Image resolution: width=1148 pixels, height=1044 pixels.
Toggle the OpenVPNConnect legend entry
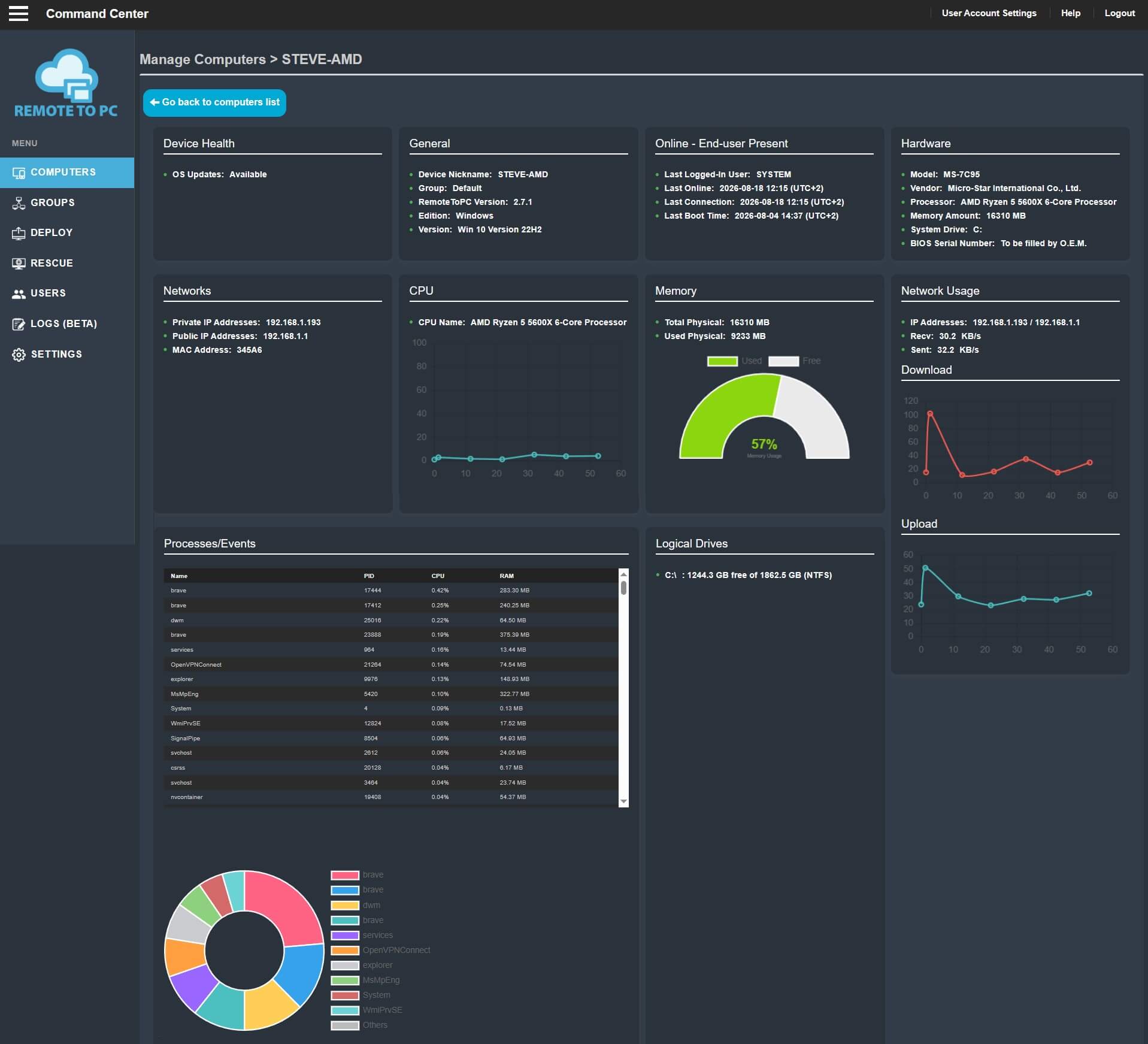[381, 950]
